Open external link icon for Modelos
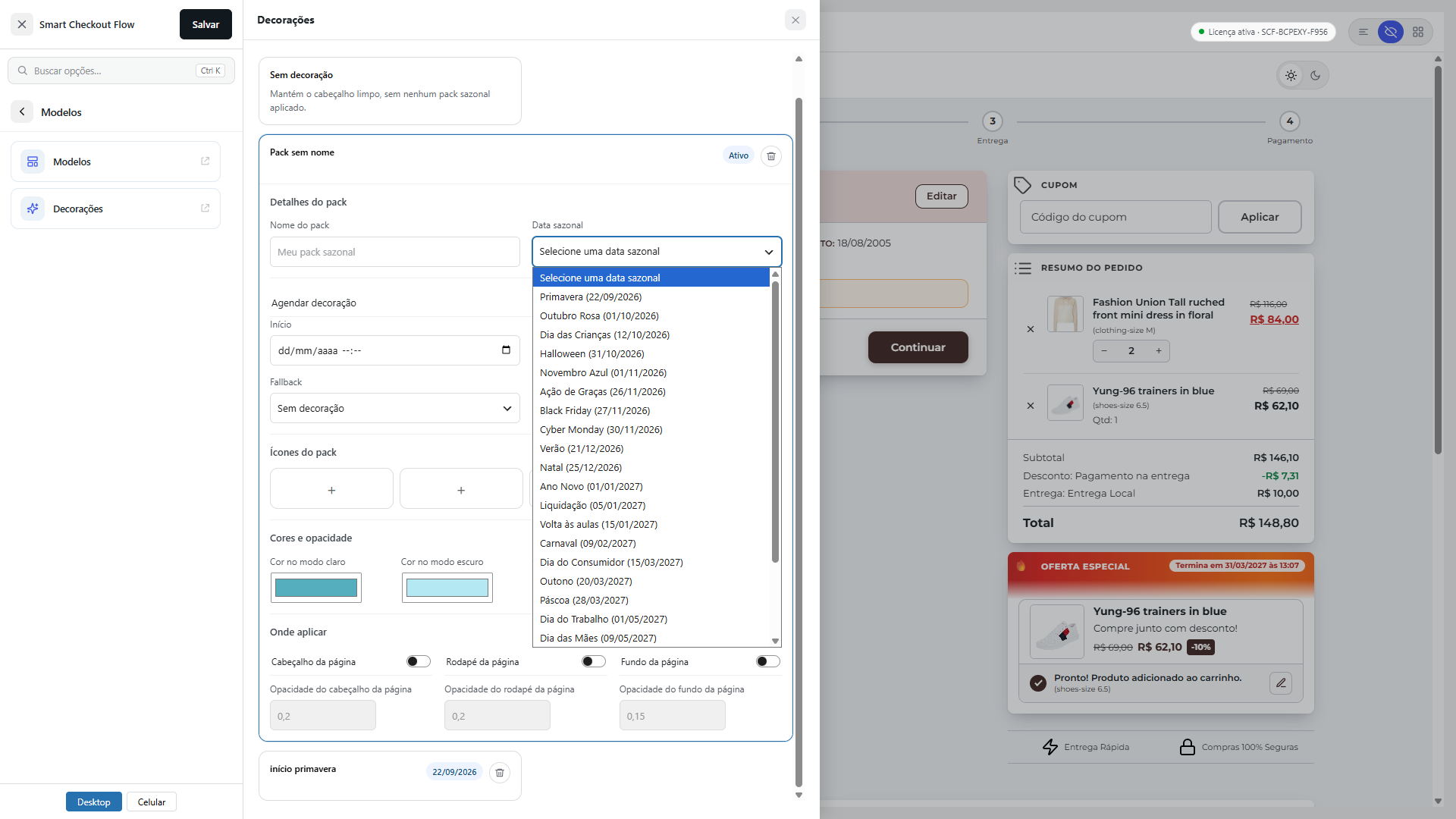The height and width of the screenshot is (819, 1456). (x=205, y=162)
